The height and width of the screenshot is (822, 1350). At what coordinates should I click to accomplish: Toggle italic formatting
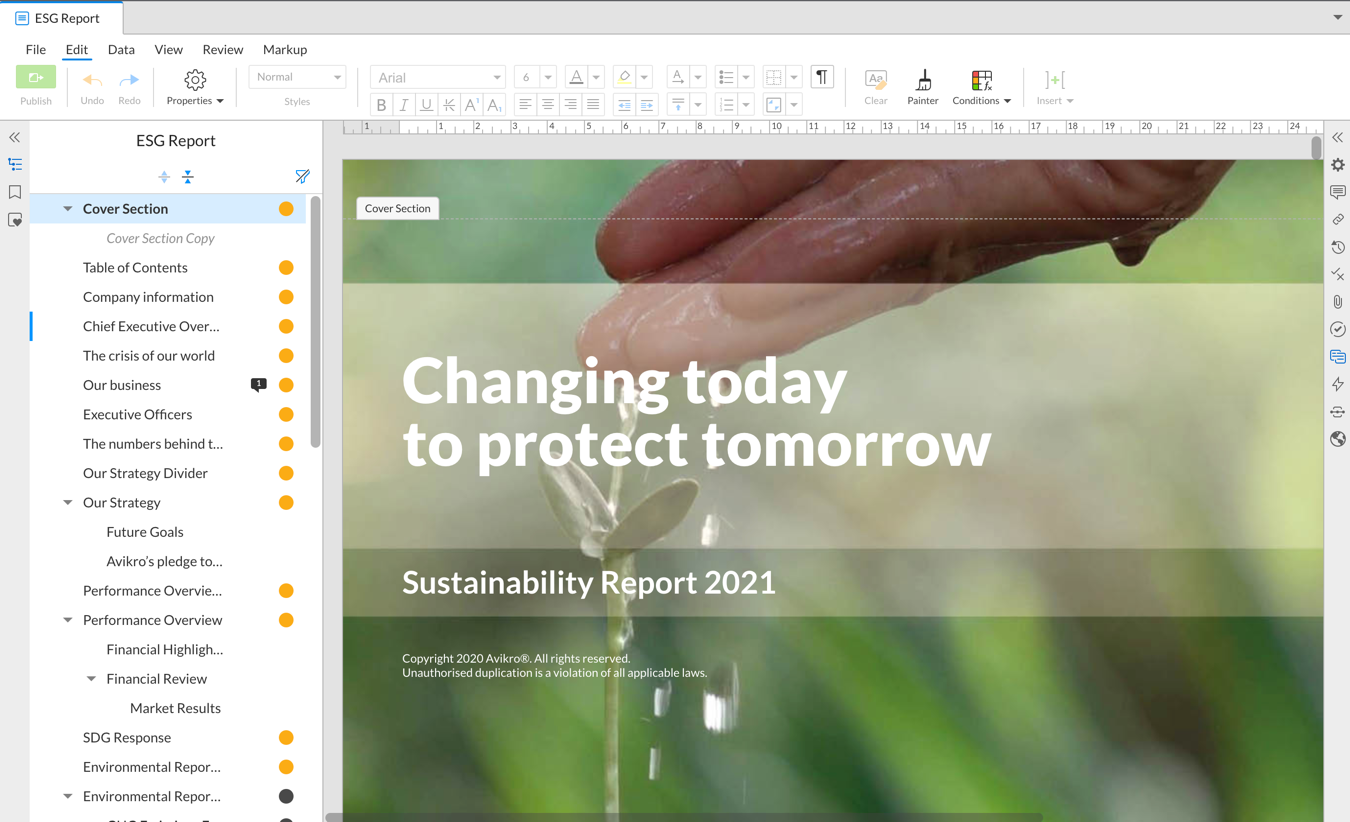point(404,105)
